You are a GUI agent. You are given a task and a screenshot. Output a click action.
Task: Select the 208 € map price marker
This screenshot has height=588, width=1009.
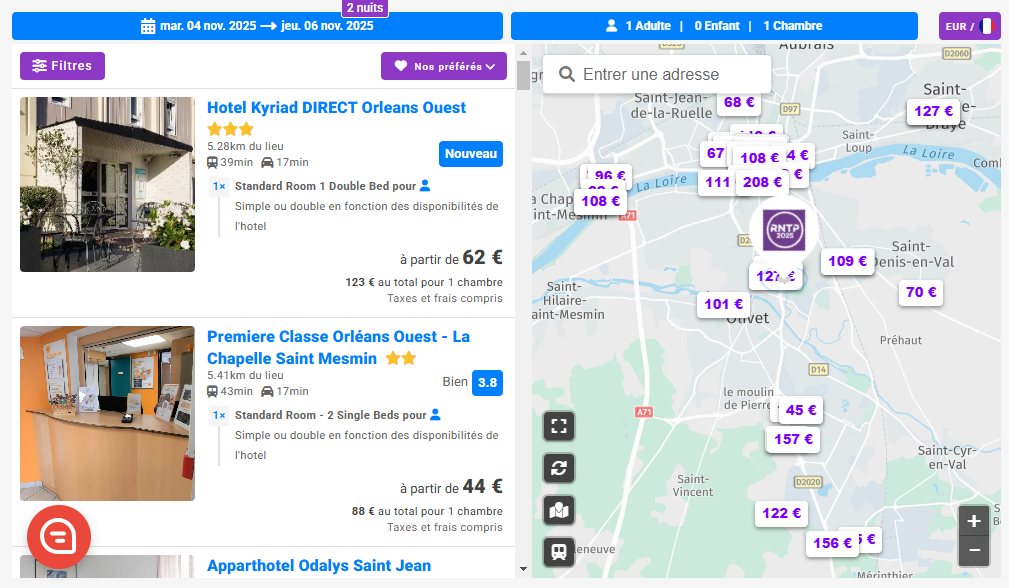(762, 182)
